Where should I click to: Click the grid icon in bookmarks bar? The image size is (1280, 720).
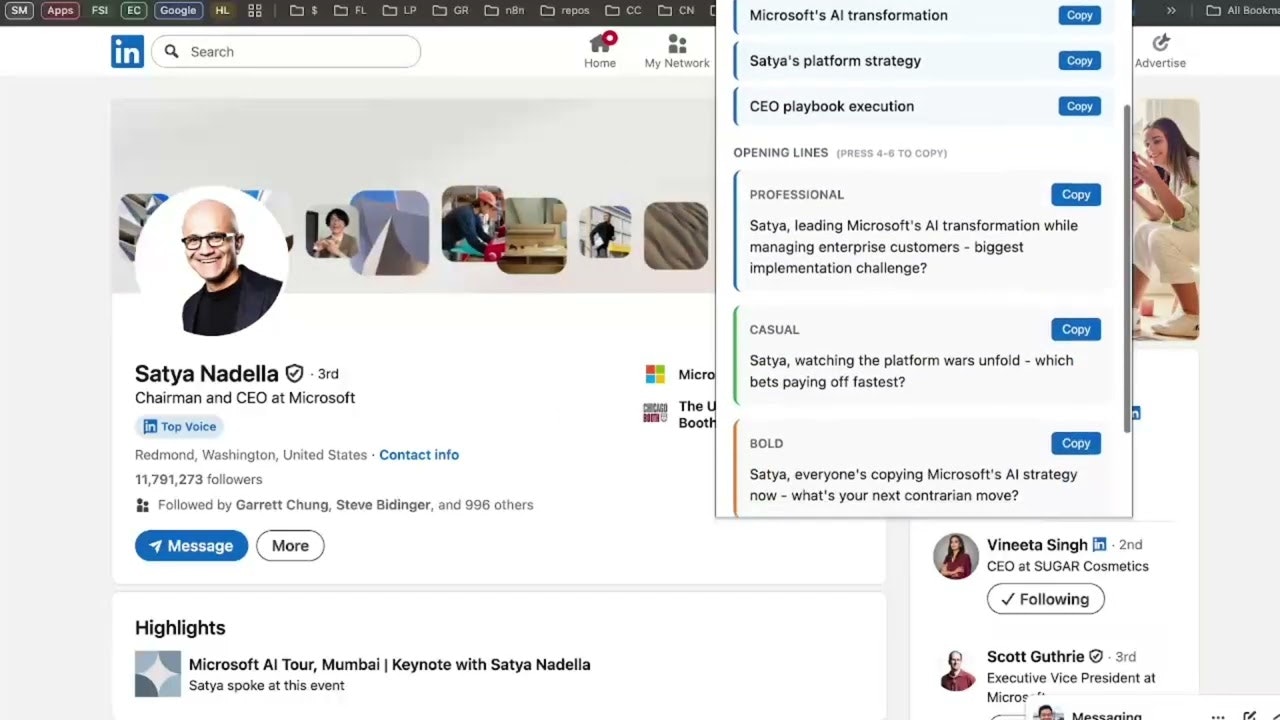click(x=255, y=10)
